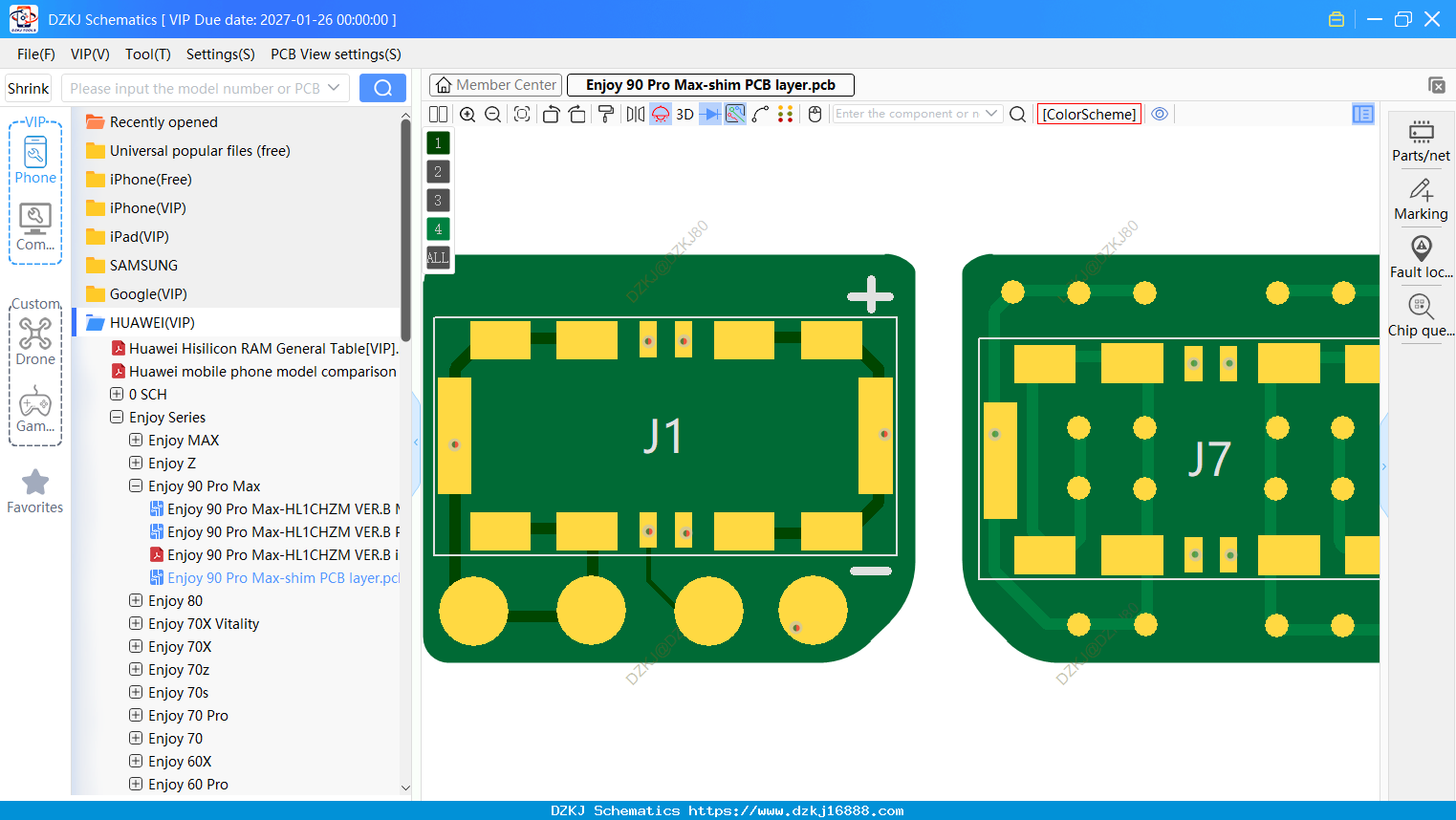The image size is (1456, 820).
Task: Collapse the Enjoy Series node
Action: click(117, 417)
